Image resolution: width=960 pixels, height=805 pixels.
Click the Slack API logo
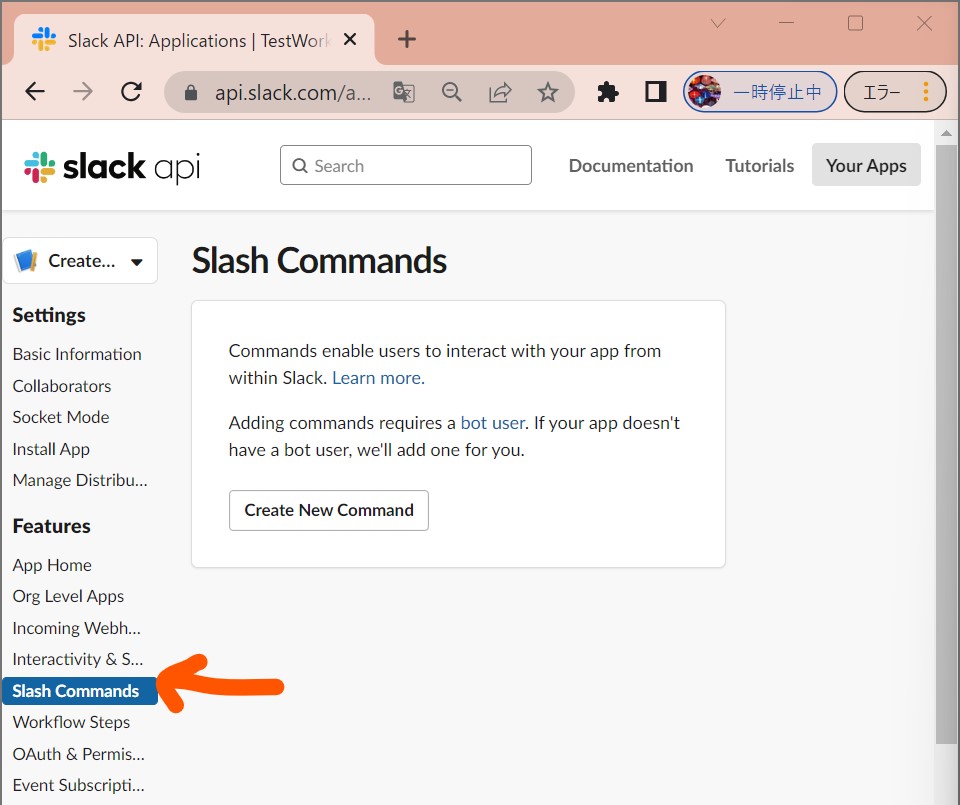coord(112,167)
